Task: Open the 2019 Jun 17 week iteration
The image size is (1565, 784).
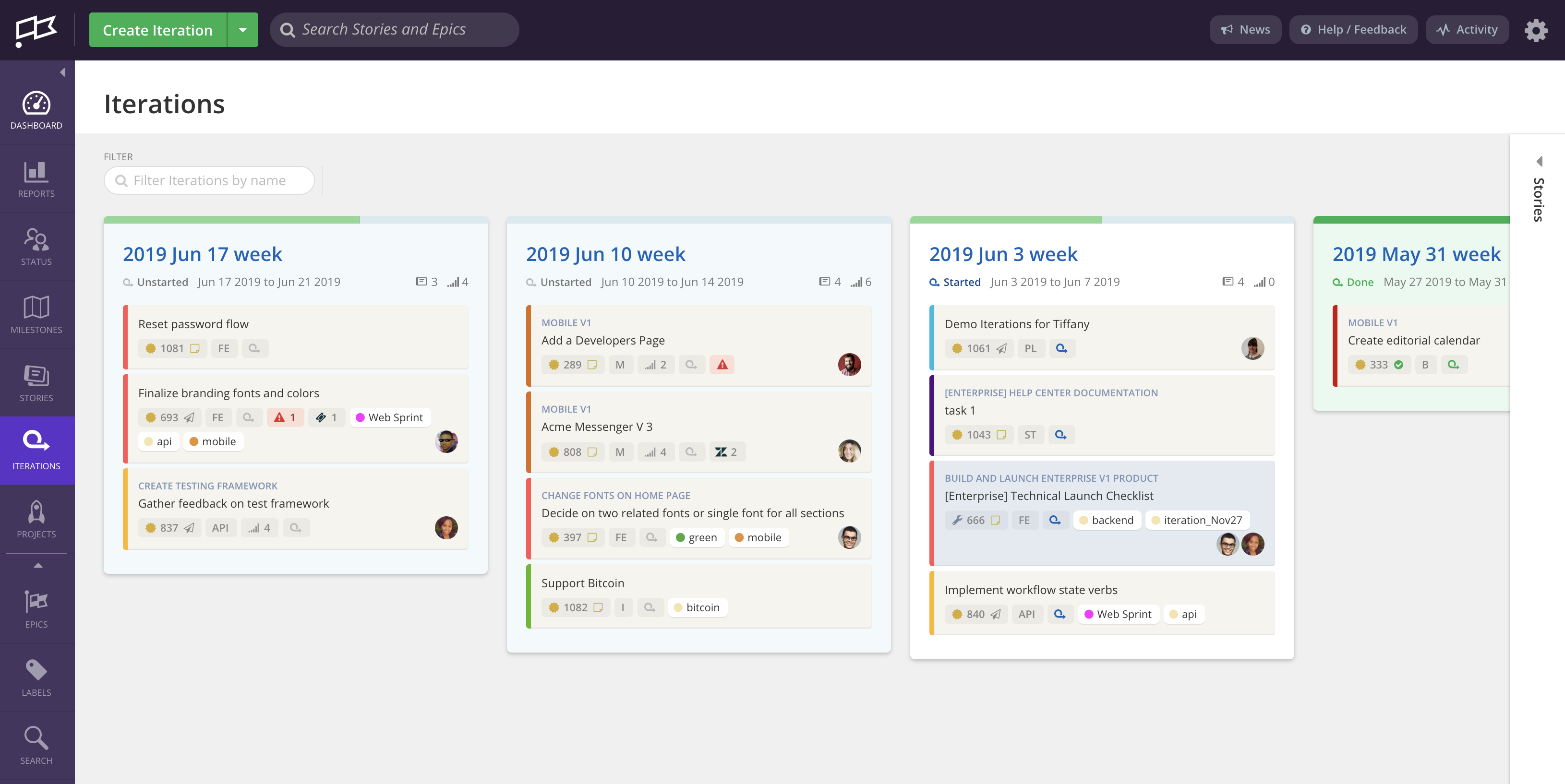Action: (x=202, y=254)
